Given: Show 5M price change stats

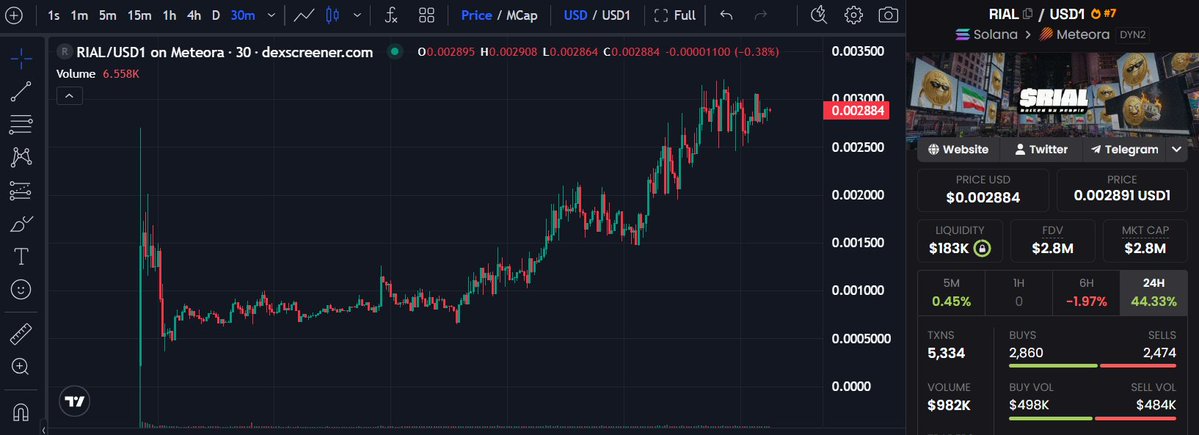Looking at the screenshot, I should 951,293.
